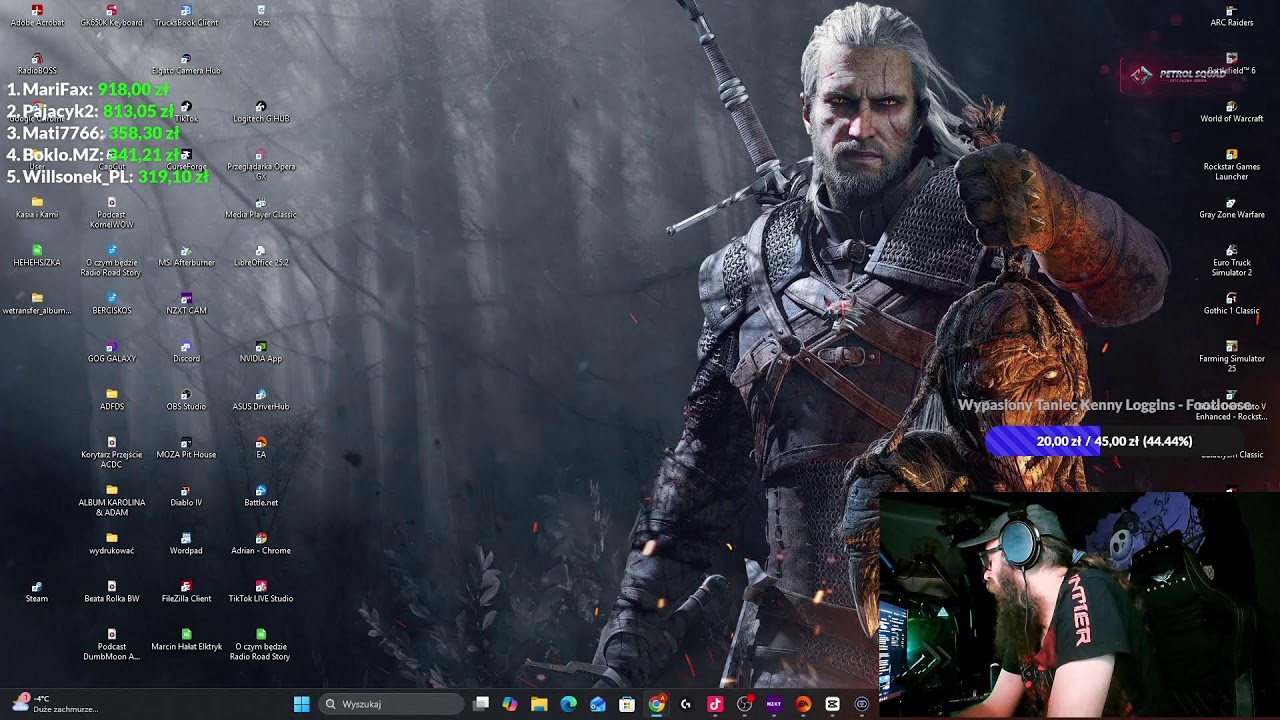This screenshot has height=720, width=1280.
Task: Select the ADFDS folder
Action: 111,399
